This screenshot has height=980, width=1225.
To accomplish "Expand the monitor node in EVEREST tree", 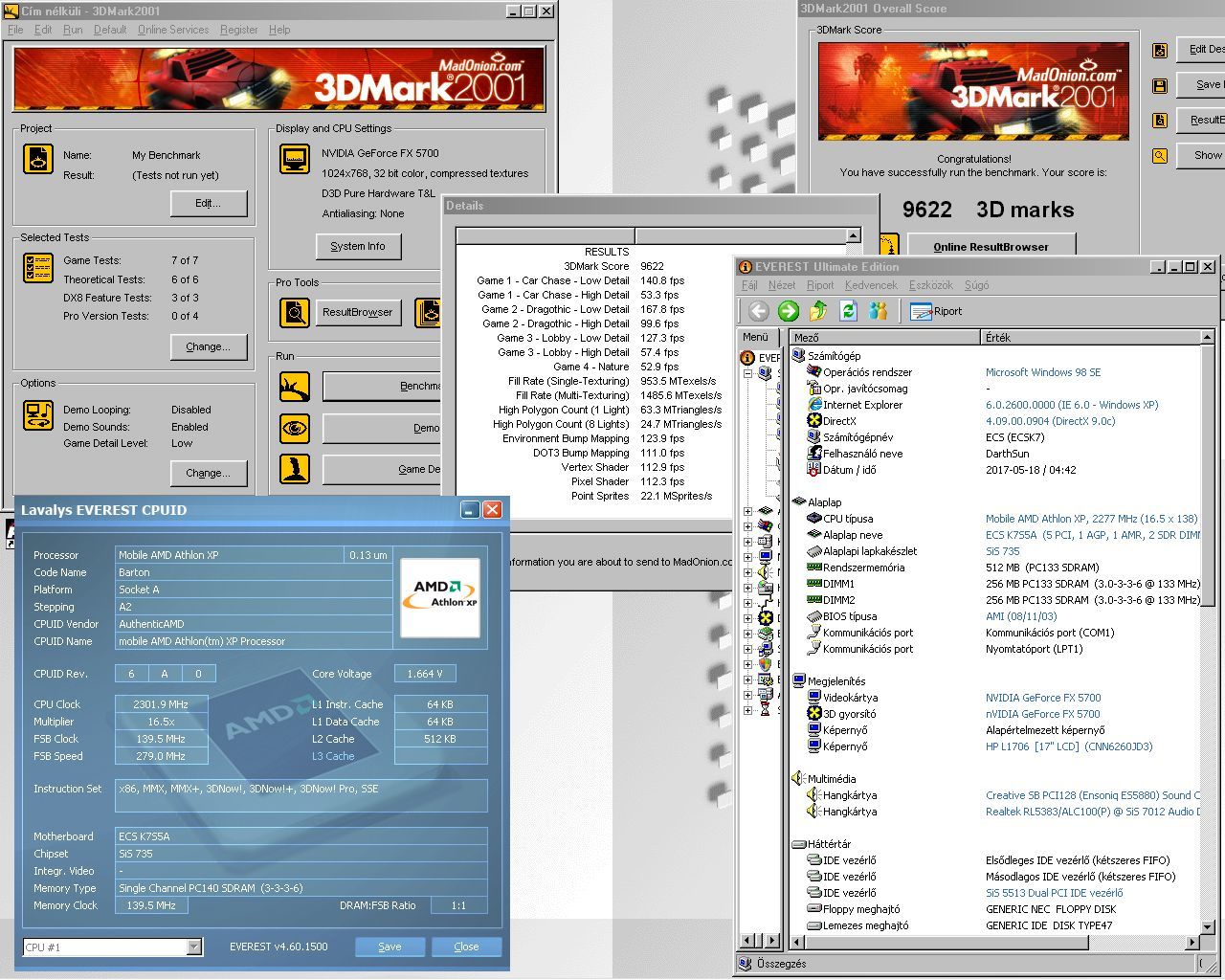I will point(748,558).
